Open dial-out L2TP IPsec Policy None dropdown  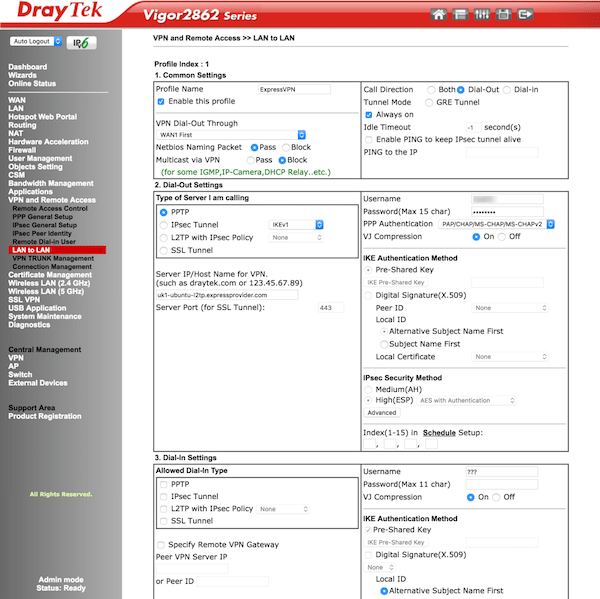click(x=296, y=238)
